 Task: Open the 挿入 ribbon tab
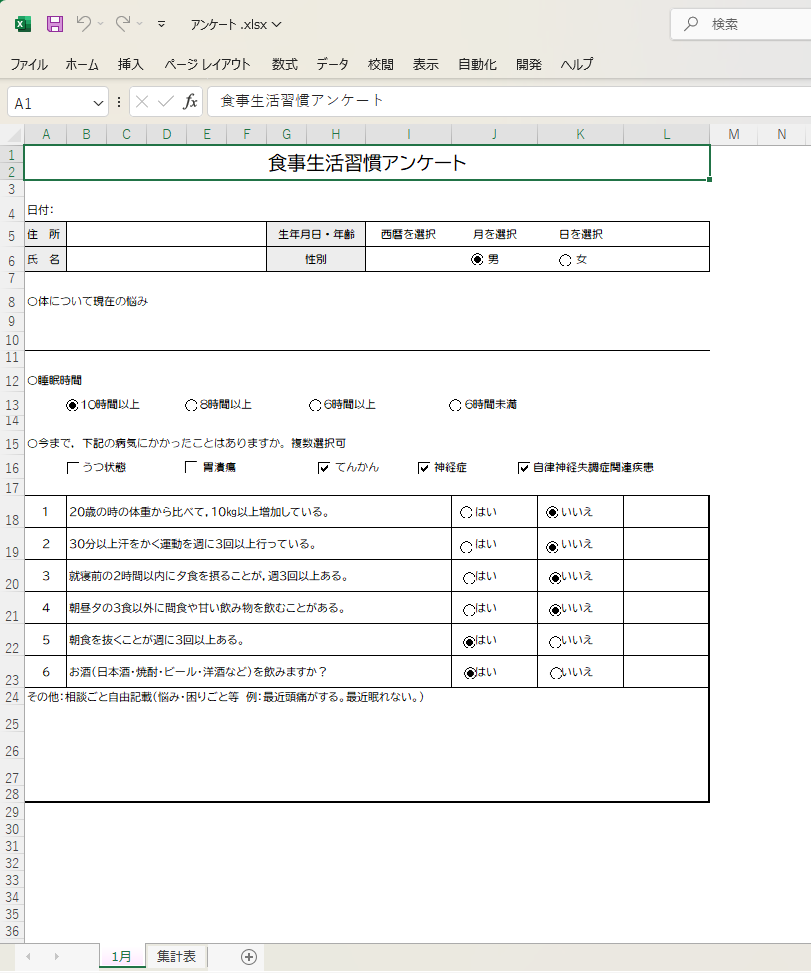point(131,64)
